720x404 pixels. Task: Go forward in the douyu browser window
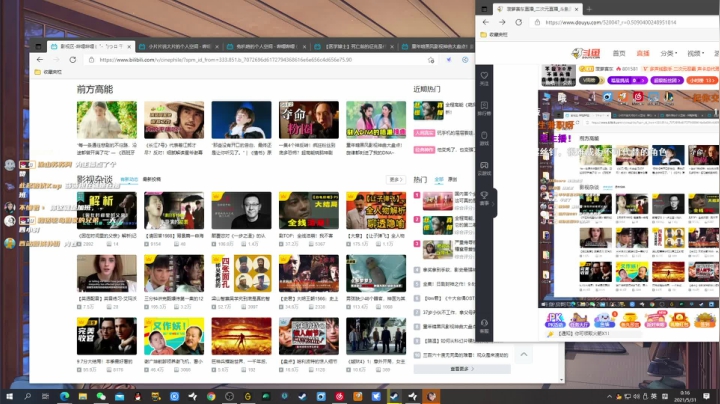502,22
